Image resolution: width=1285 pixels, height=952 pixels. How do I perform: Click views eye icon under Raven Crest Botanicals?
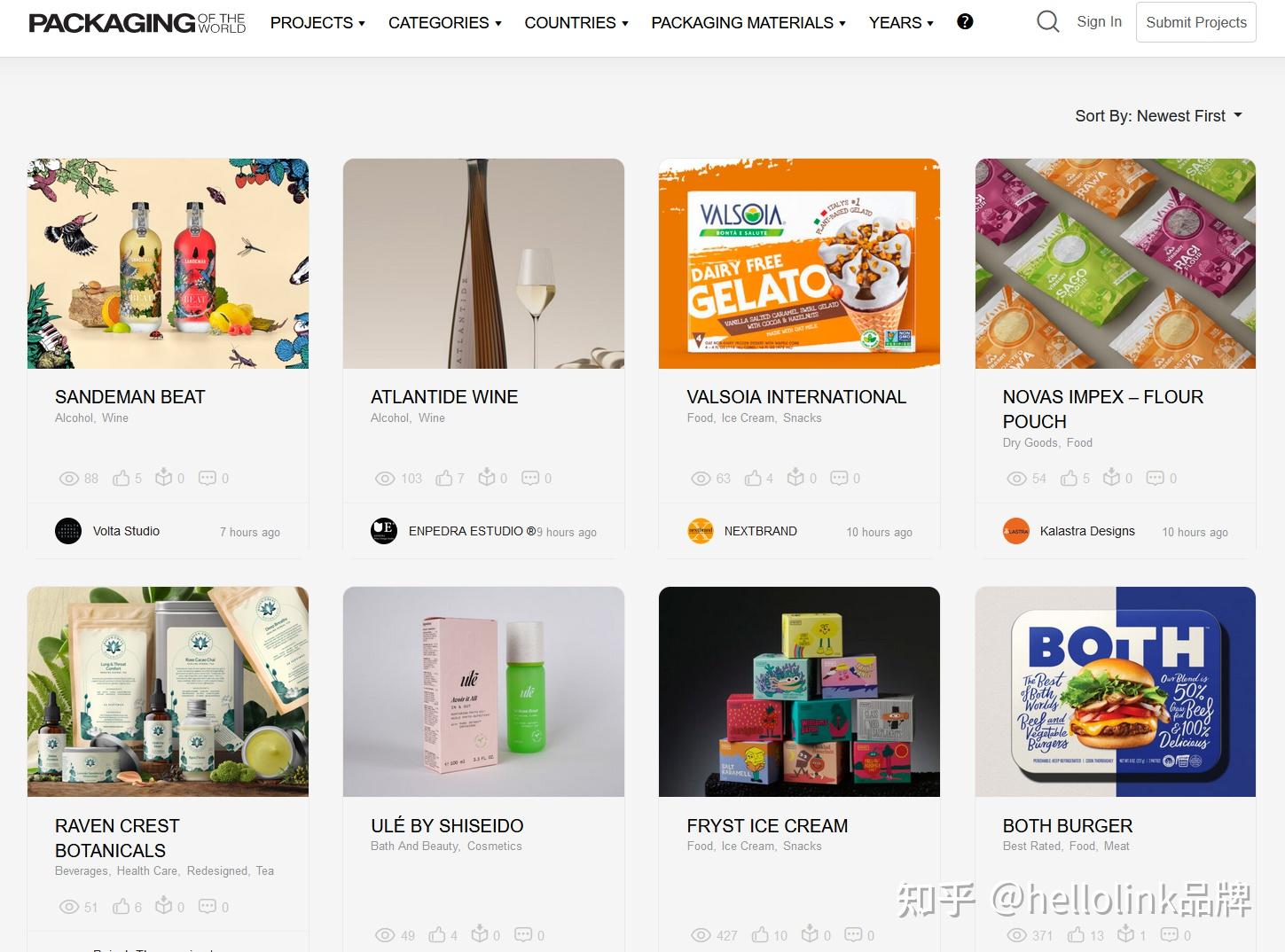pos(69,907)
